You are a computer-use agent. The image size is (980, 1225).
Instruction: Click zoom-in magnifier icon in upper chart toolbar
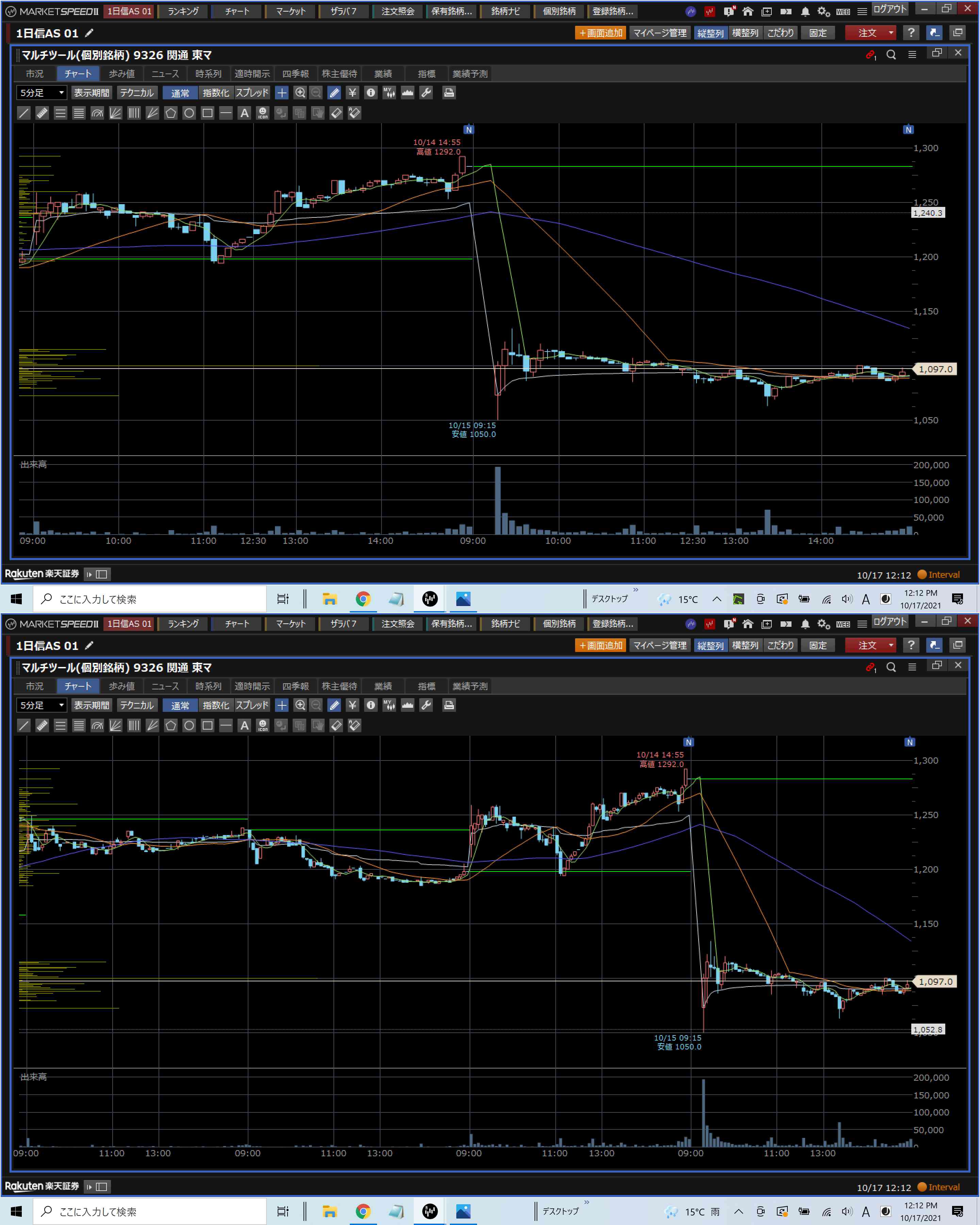click(x=300, y=93)
